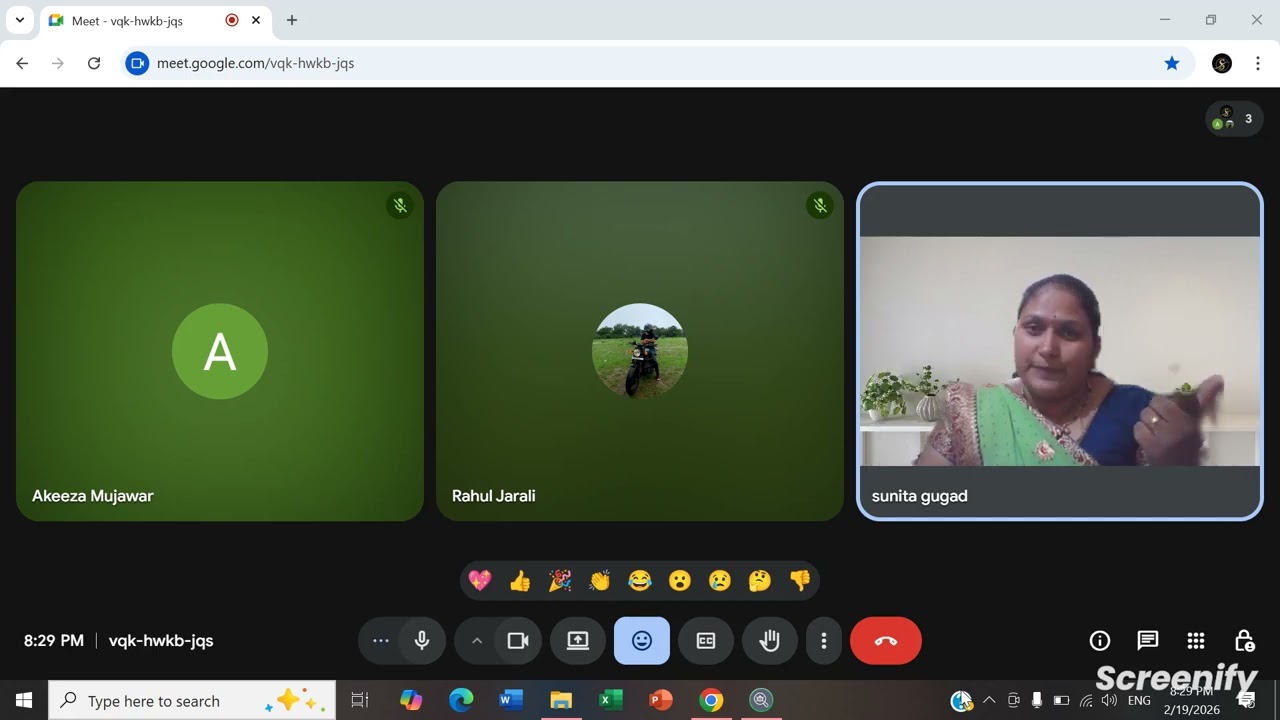Send the crying face reaction
The image size is (1280, 720).
[720, 581]
